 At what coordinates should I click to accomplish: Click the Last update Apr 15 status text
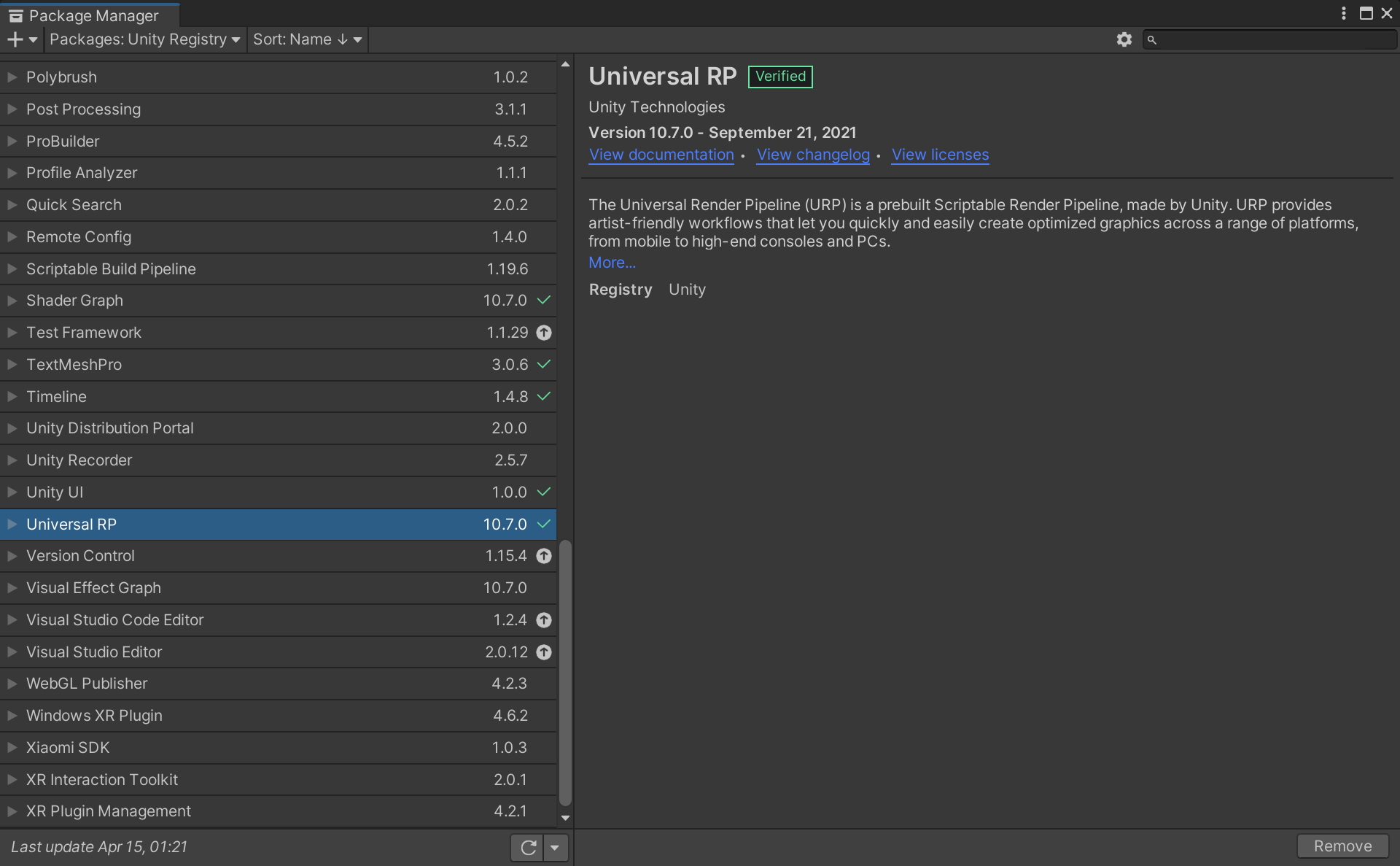99,847
